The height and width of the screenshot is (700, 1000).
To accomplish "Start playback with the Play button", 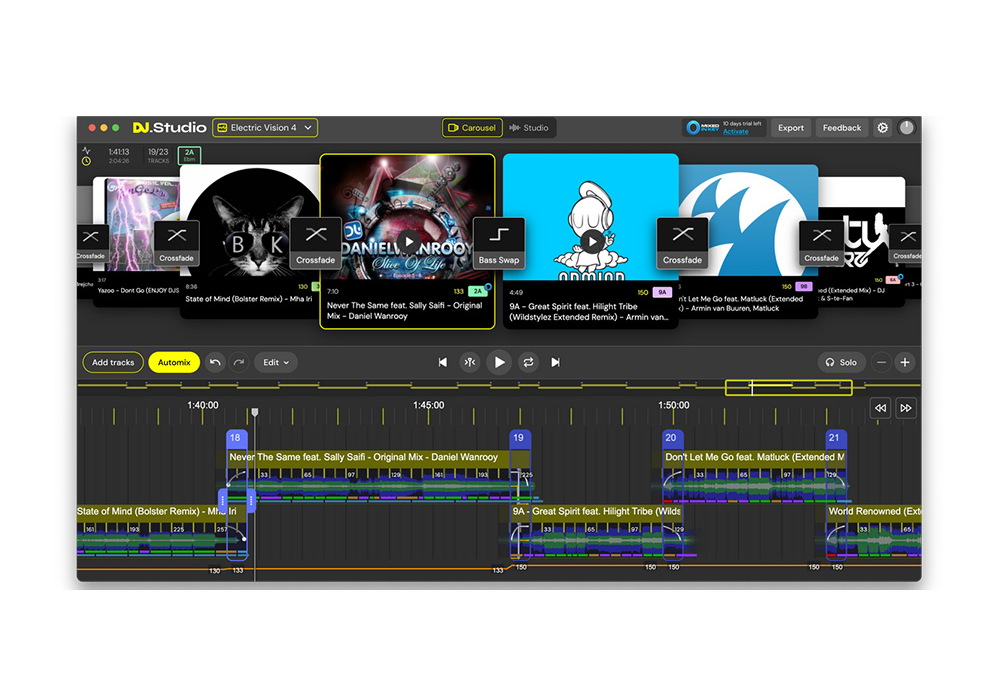I will [x=499, y=362].
